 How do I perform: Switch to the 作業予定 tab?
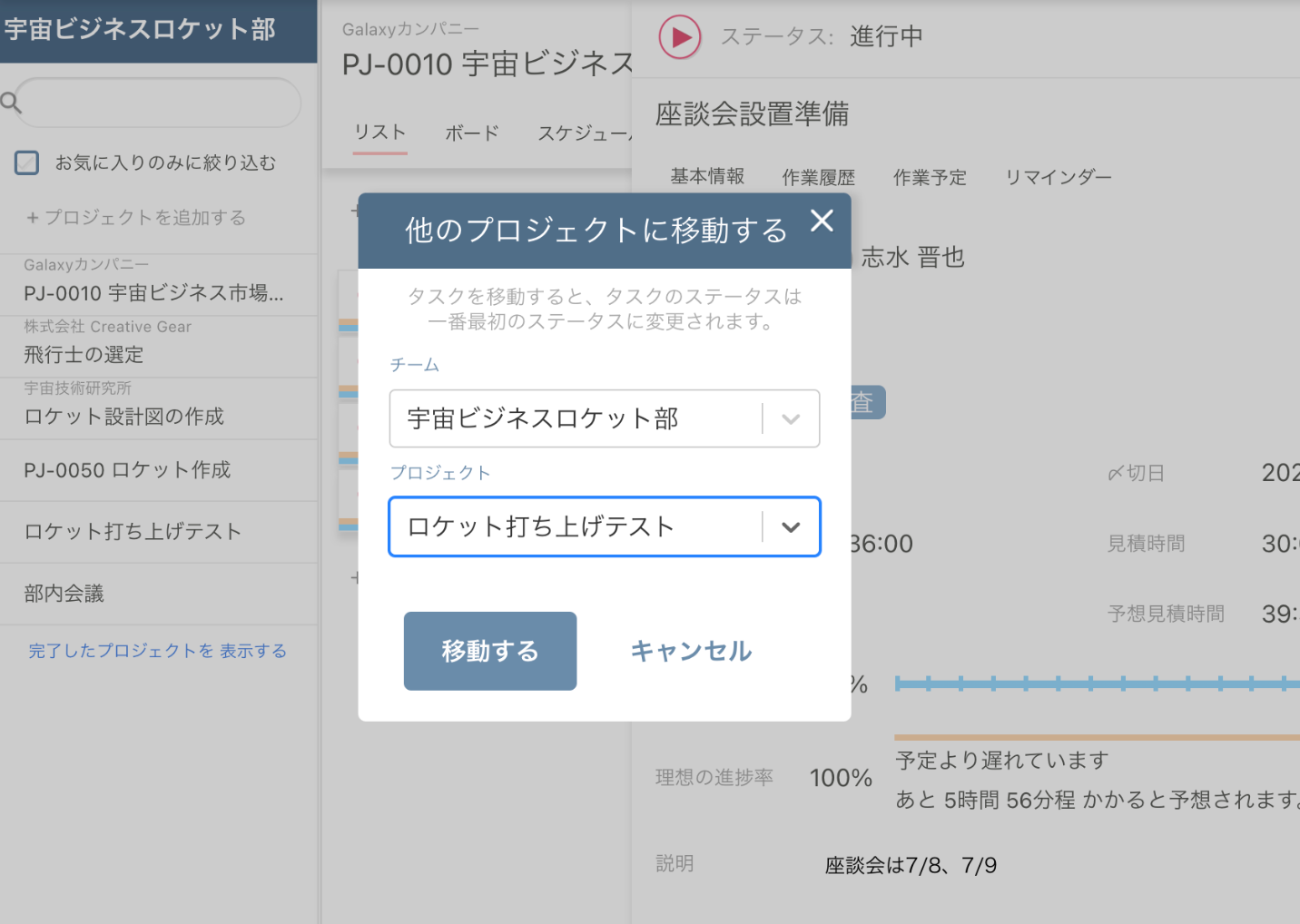click(930, 177)
